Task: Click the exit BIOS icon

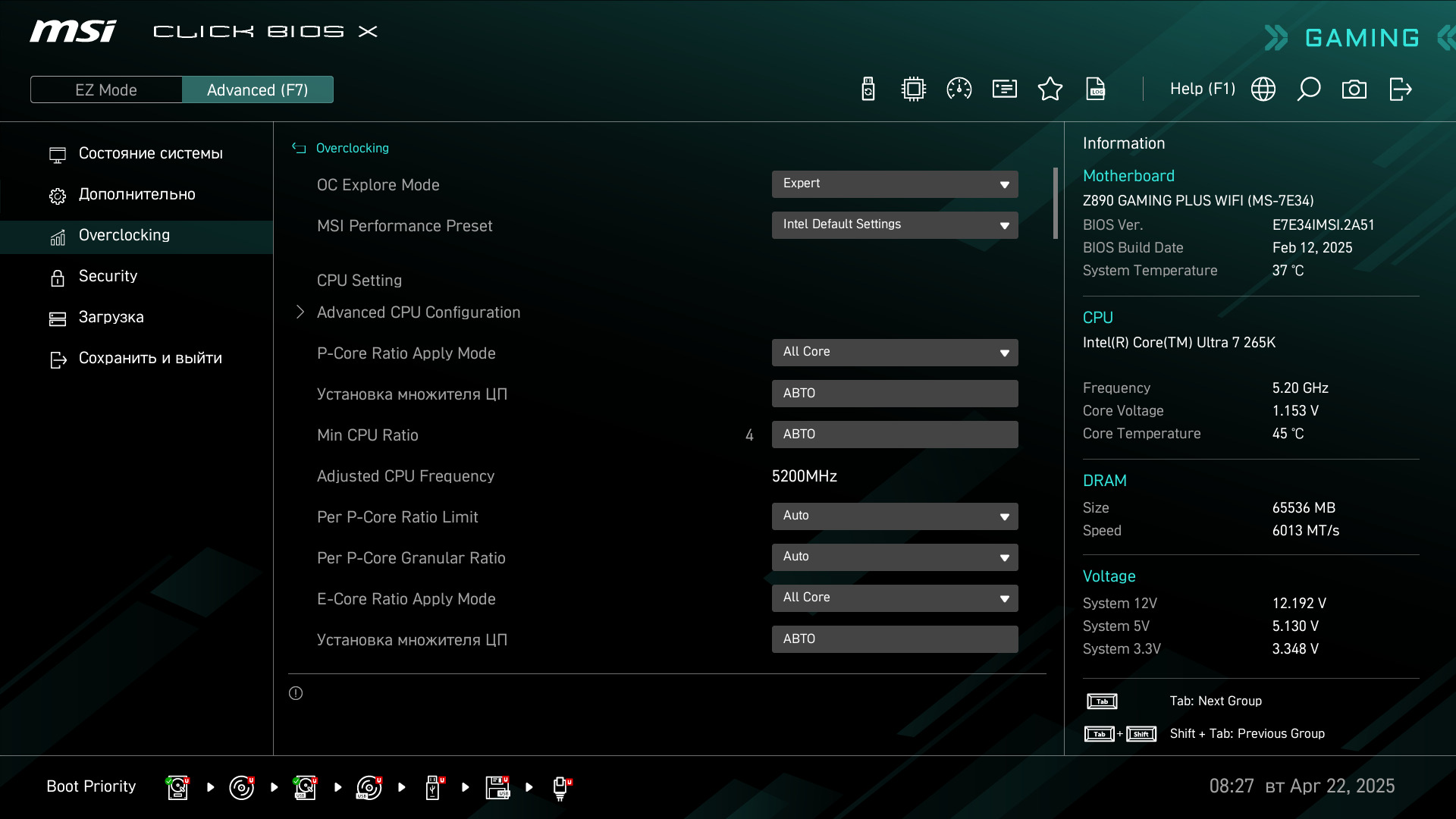Action: 1400,89
